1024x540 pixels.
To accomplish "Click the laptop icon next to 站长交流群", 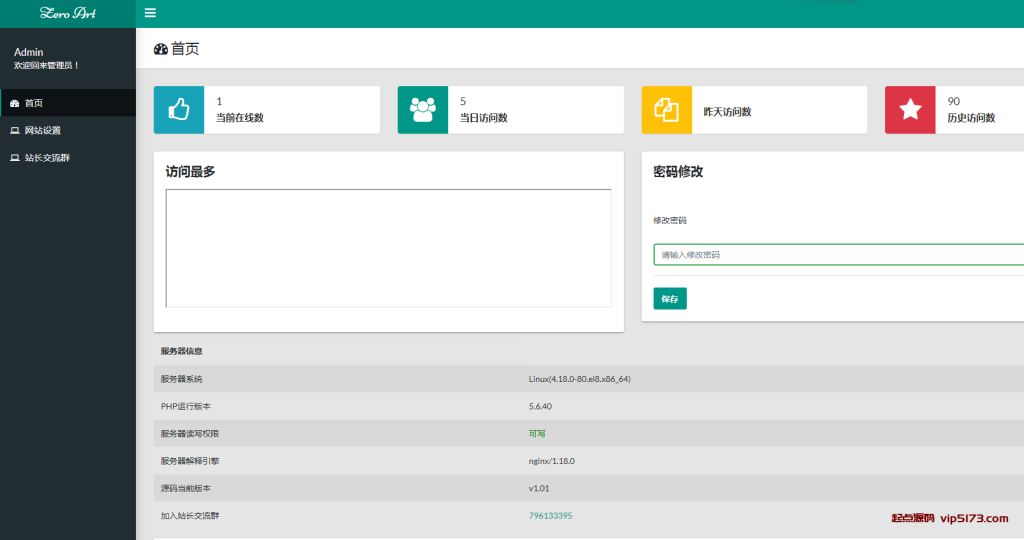I will point(14,158).
